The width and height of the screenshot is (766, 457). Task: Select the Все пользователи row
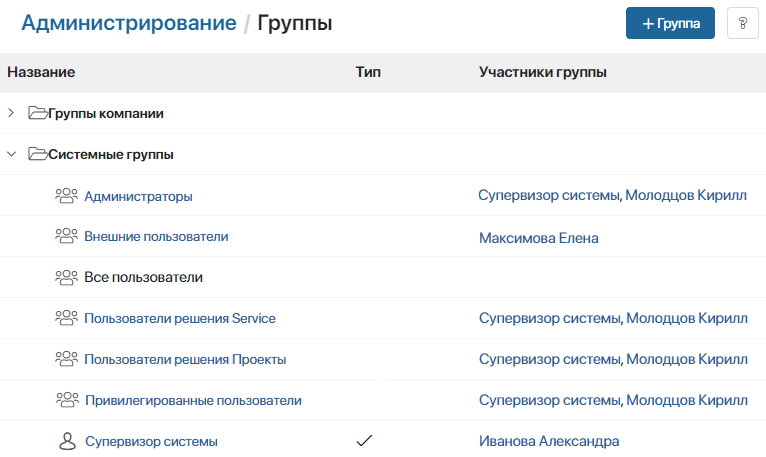point(383,277)
